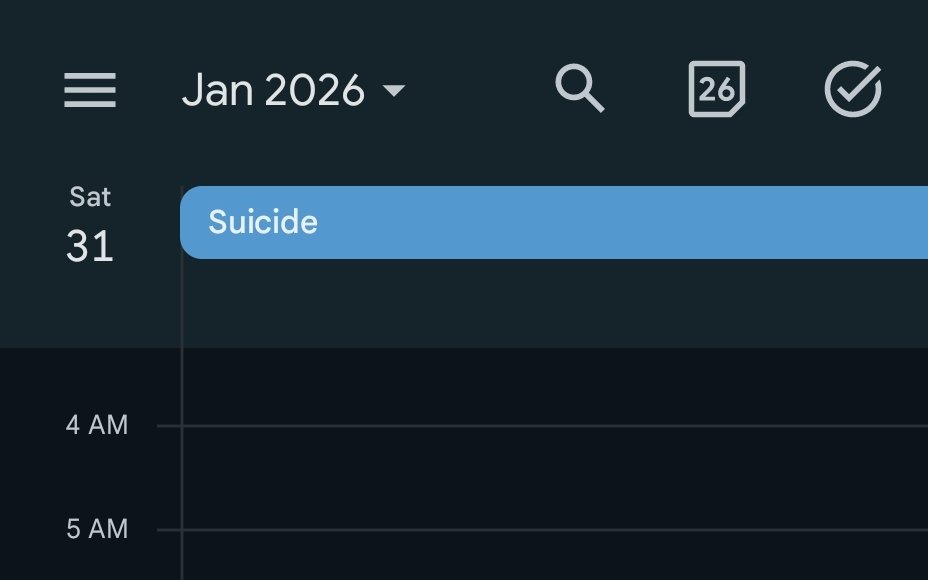Select the date number 31
The height and width of the screenshot is (580, 928).
point(90,246)
